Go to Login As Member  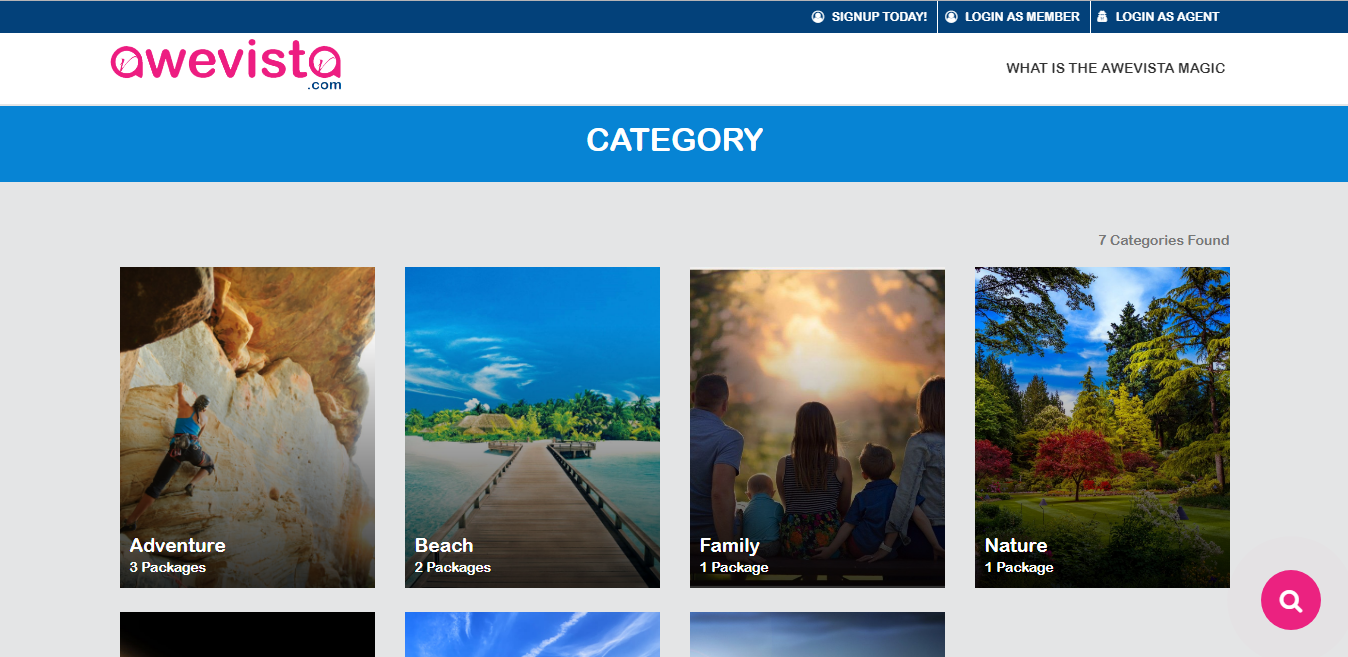coord(1021,17)
